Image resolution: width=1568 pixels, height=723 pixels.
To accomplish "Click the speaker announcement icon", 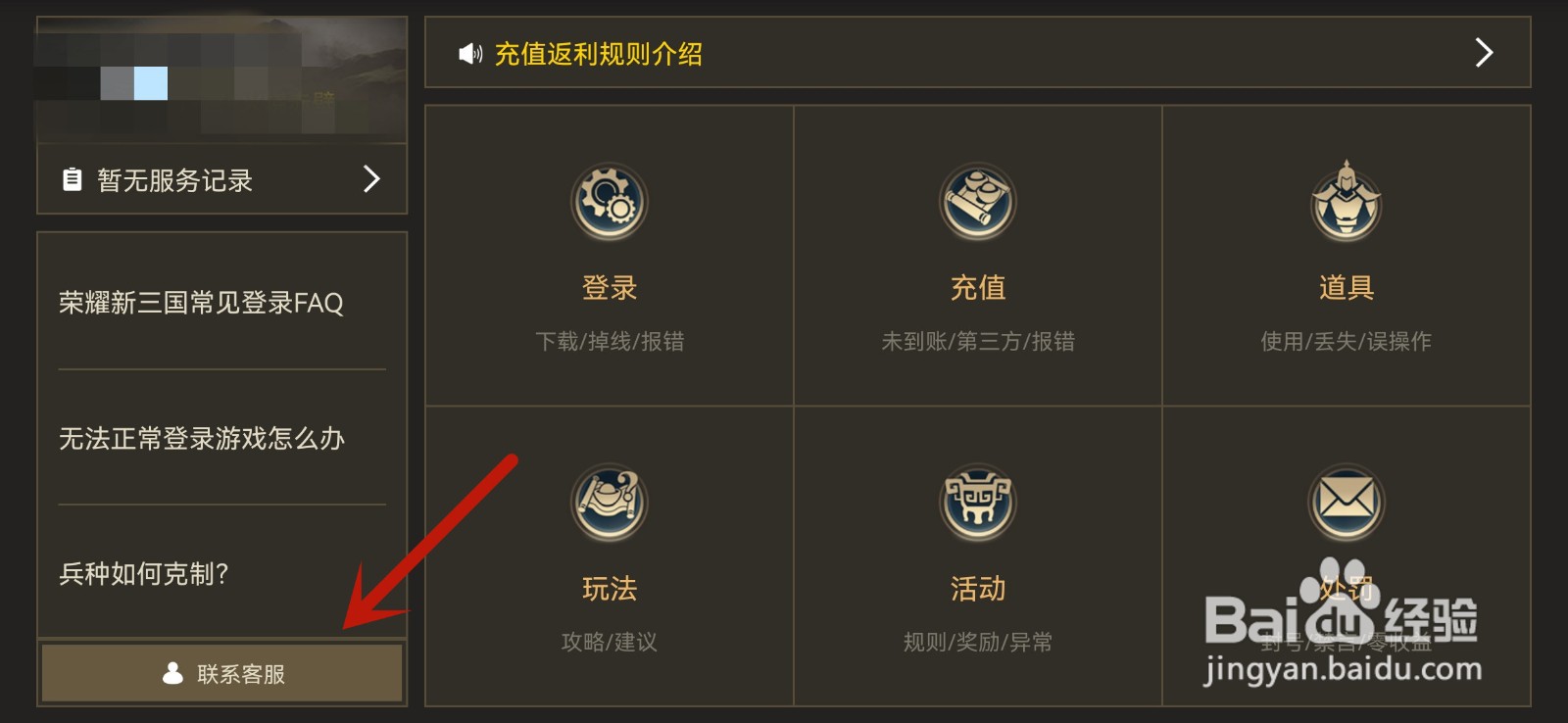I will tap(470, 54).
